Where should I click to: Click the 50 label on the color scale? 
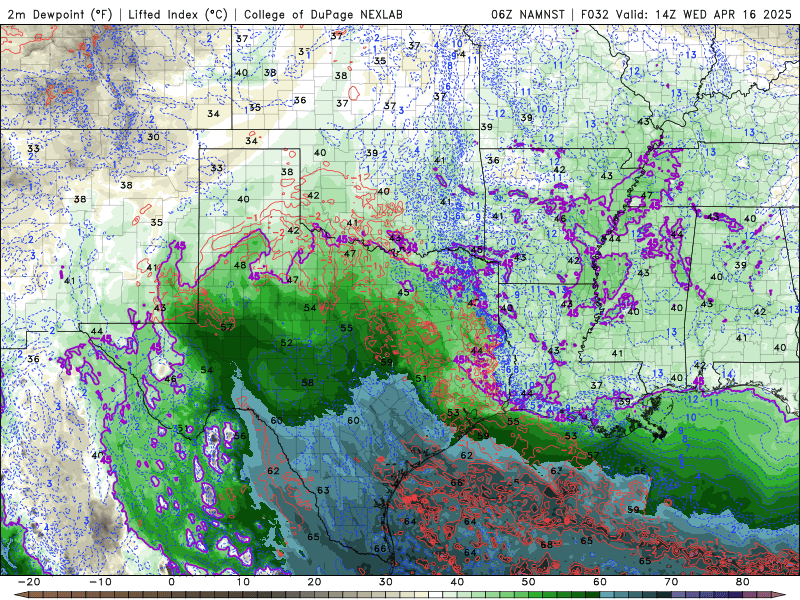coord(529,582)
